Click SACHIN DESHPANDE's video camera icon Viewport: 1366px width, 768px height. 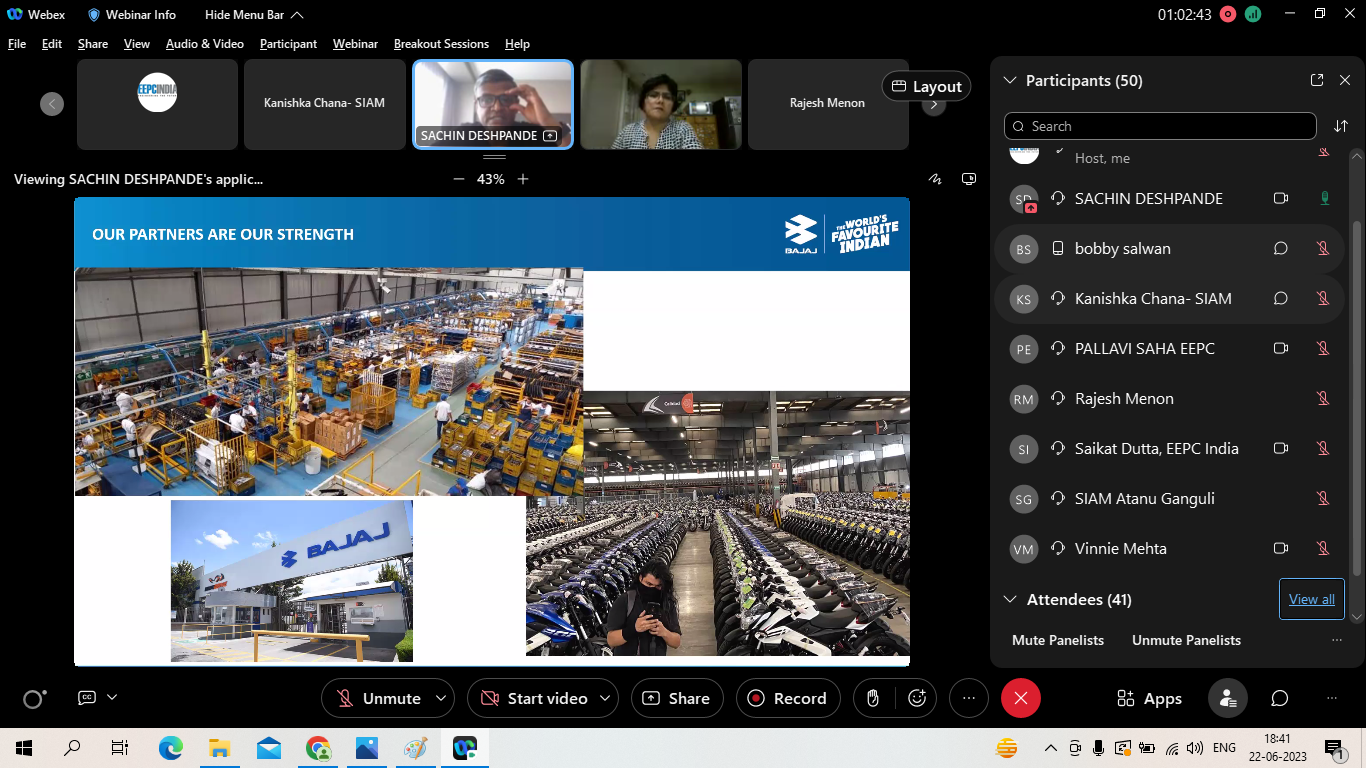click(1280, 198)
